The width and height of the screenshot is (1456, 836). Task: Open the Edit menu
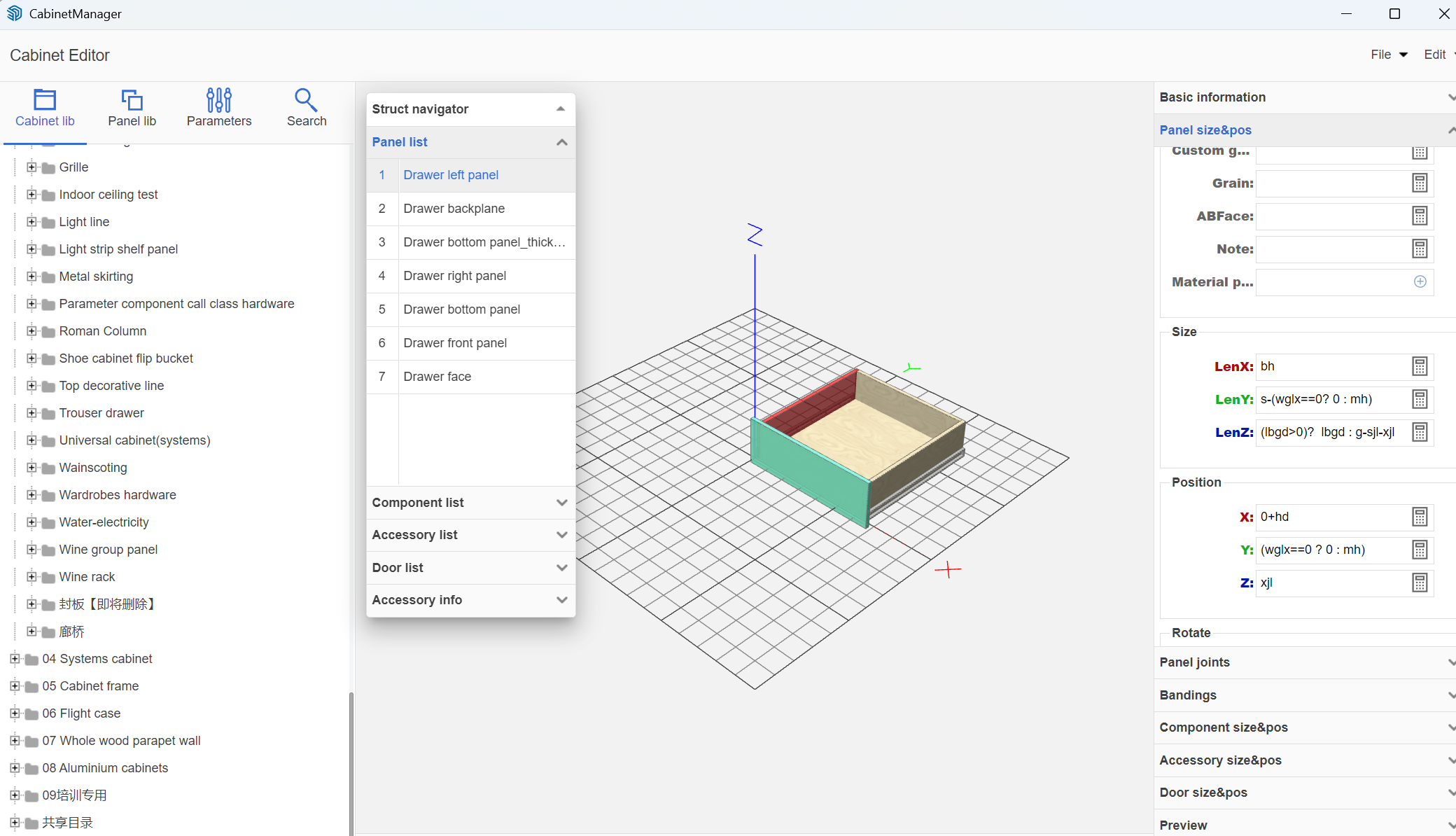coord(1434,55)
